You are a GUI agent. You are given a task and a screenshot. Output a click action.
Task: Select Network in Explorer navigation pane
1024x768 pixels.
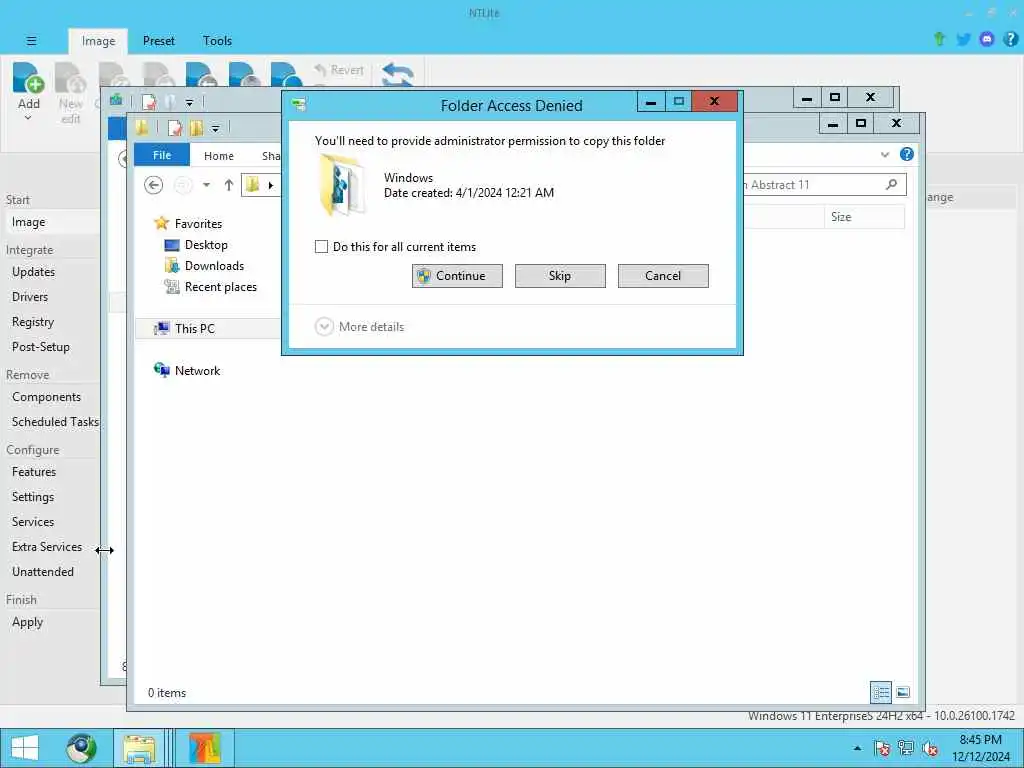pos(187,370)
